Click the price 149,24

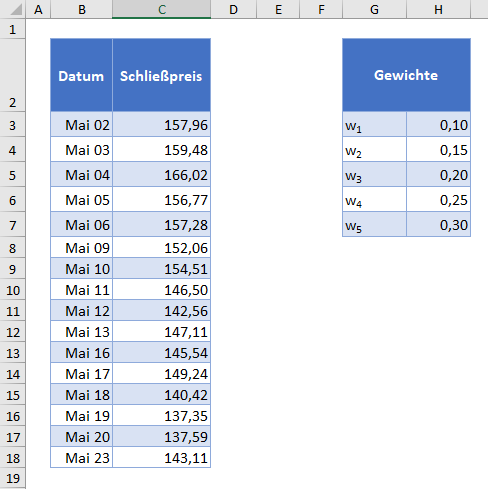(162, 373)
